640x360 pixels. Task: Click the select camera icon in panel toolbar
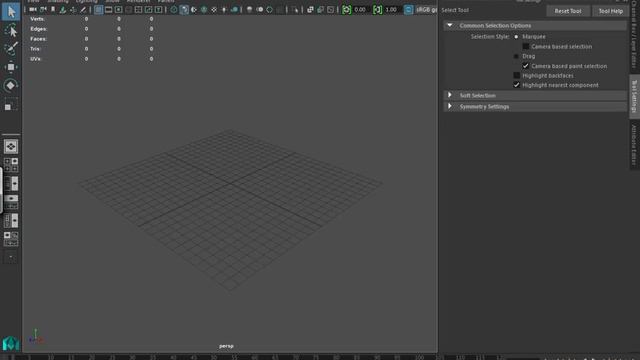pos(33,9)
